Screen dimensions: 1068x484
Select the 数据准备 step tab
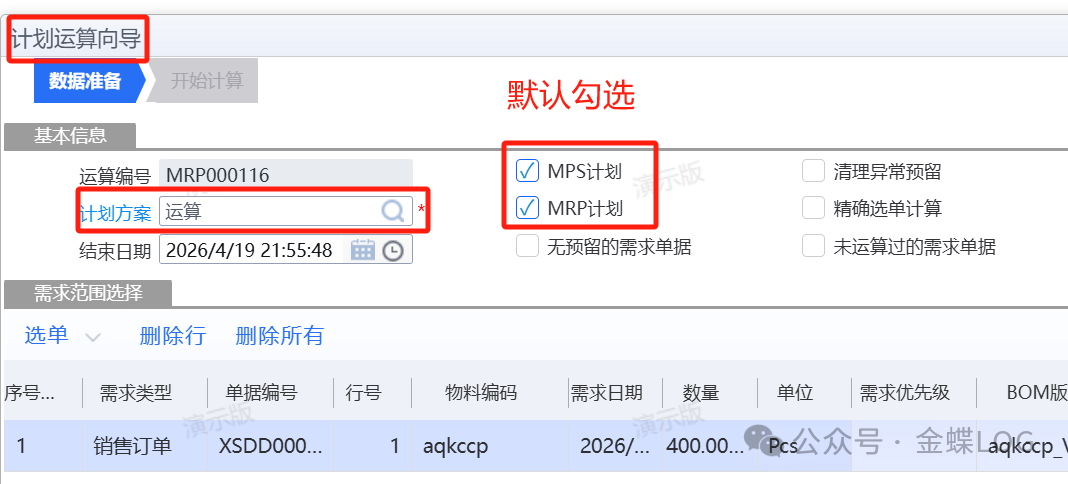tap(86, 81)
